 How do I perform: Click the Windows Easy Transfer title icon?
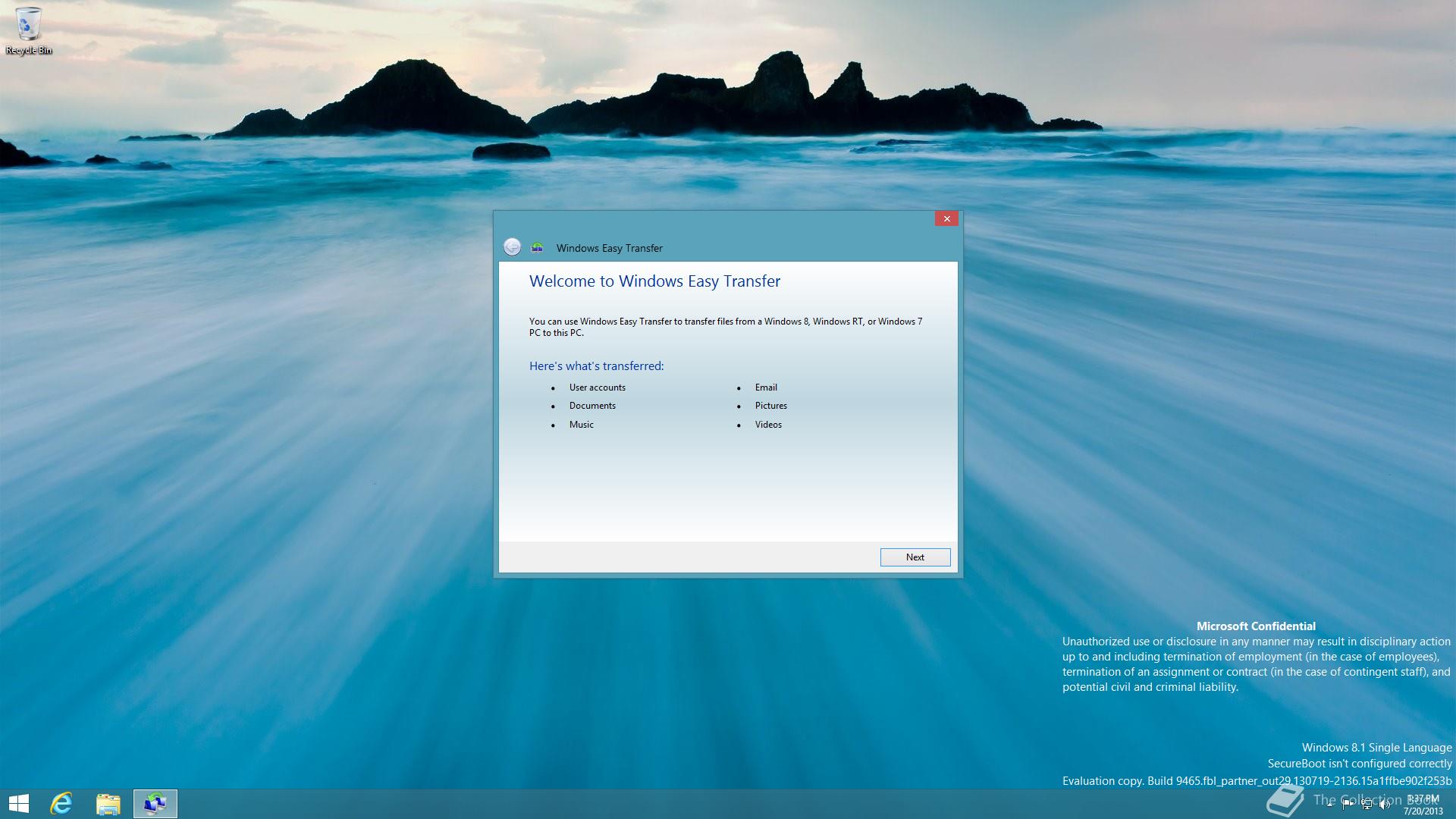tap(537, 247)
